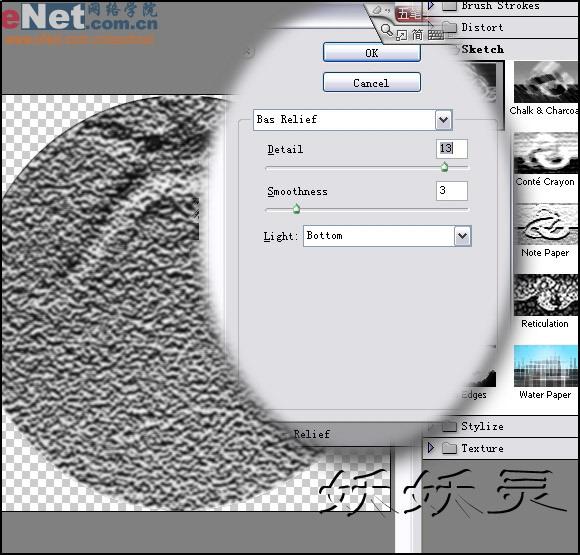The image size is (580, 555).
Task: Click the Smoothness value input field
Action: tap(452, 191)
